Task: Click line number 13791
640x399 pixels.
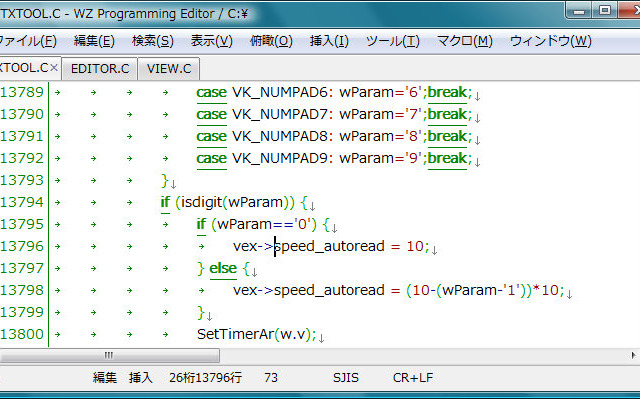Action: (x=22, y=136)
